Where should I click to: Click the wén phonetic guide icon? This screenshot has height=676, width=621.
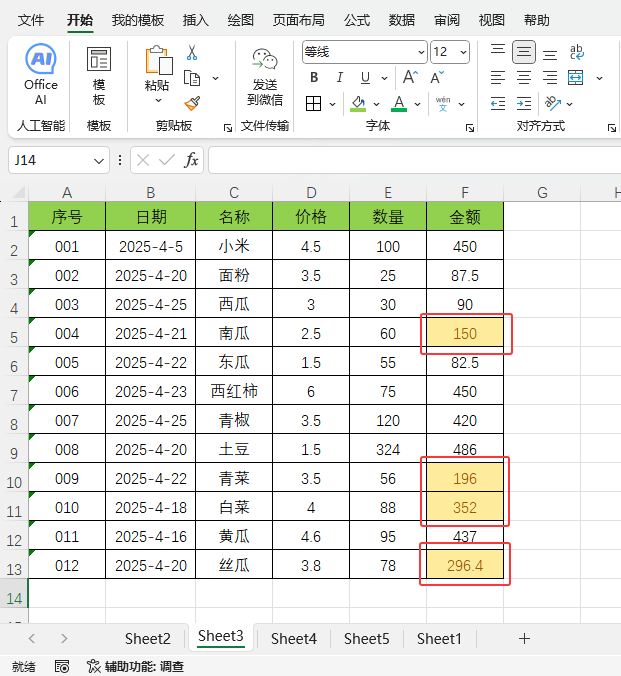(443, 104)
